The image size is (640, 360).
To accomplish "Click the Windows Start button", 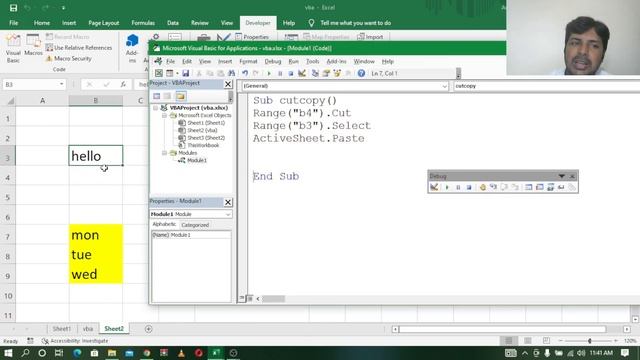I will (x=8, y=353).
